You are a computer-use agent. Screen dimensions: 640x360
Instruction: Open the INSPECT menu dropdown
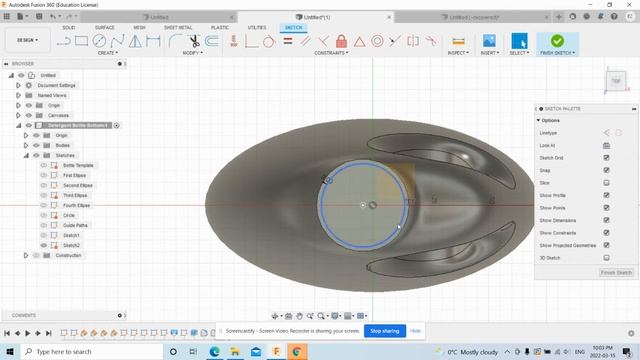click(458, 53)
